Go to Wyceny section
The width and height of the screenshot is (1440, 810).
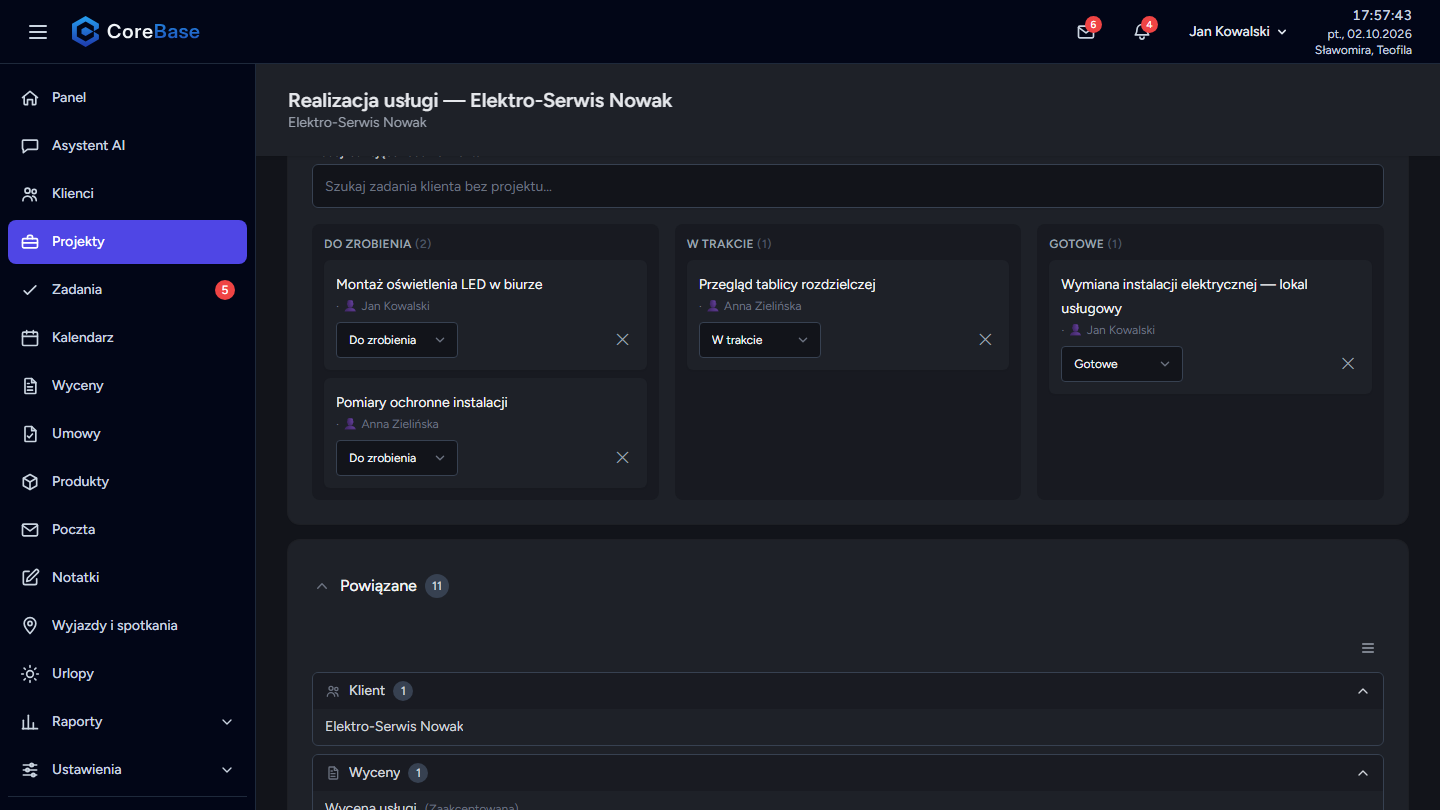pyautogui.click(x=127, y=385)
